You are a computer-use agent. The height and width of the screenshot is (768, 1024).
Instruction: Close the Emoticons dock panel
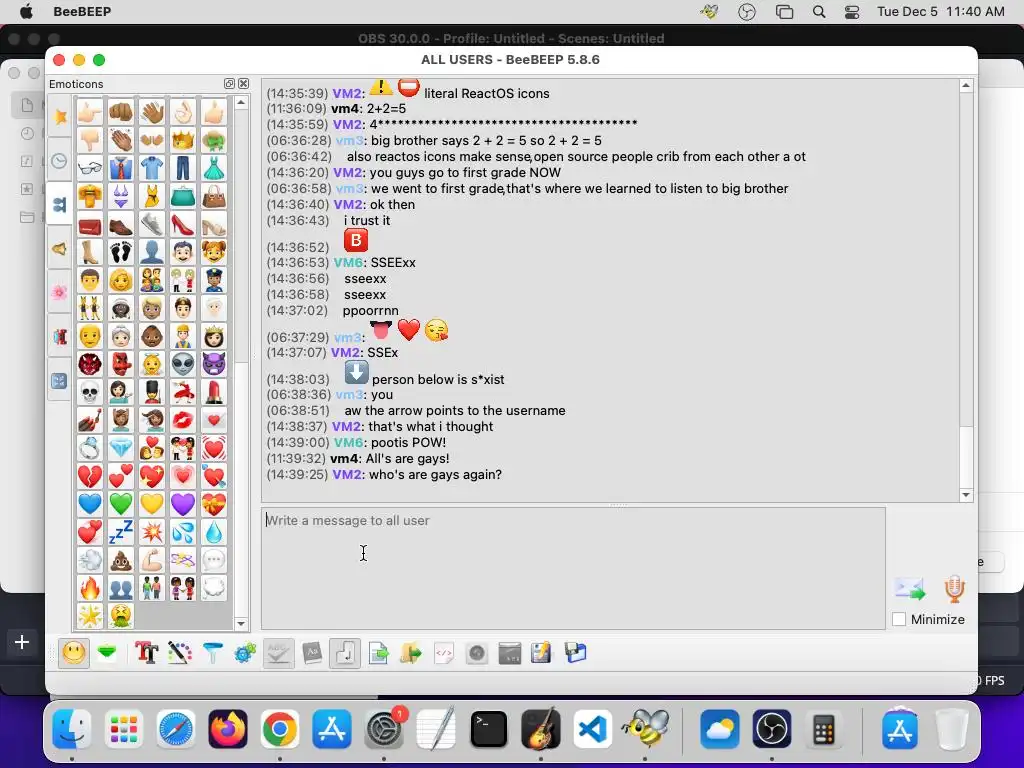click(x=244, y=84)
